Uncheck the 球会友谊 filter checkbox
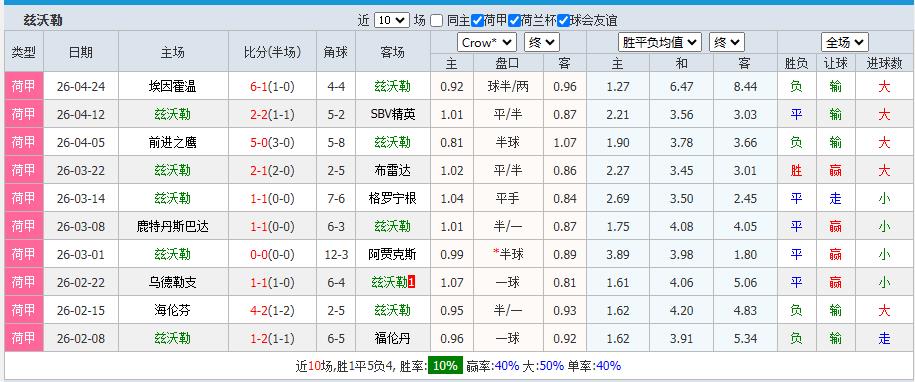Image resolution: width=915 pixels, height=382 pixels. pyautogui.click(x=563, y=20)
